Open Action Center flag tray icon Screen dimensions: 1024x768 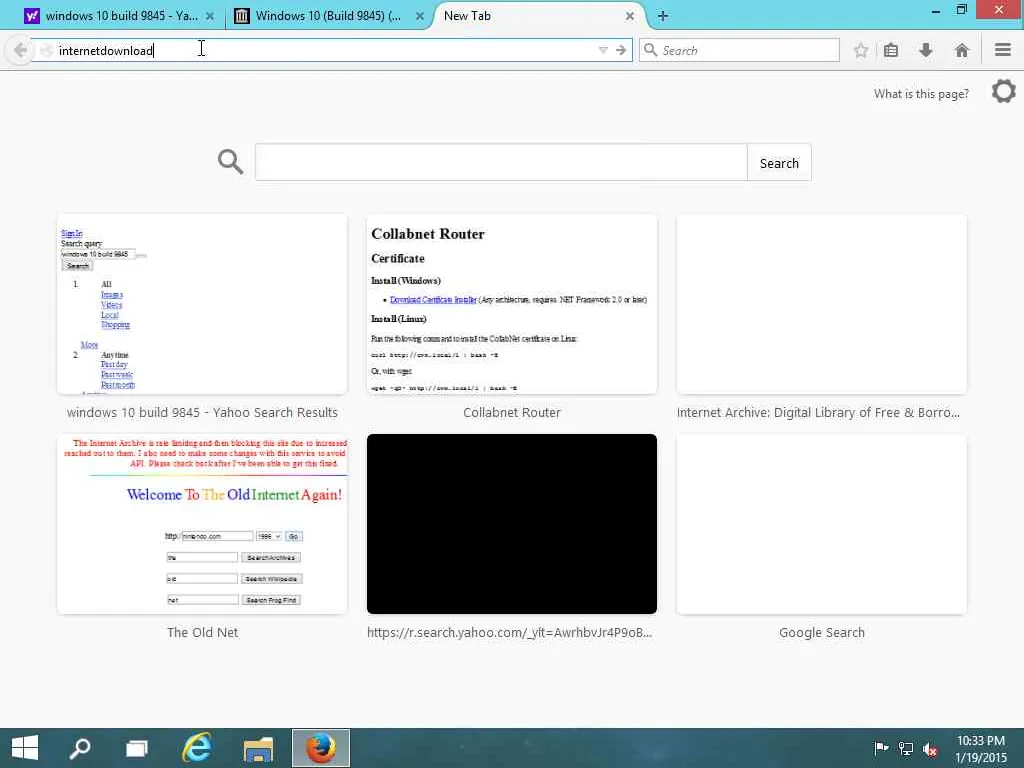click(881, 748)
